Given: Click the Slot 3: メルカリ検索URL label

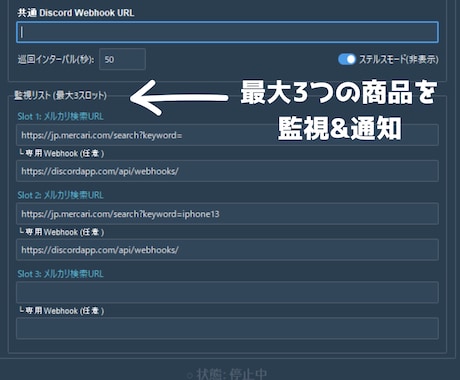Looking at the screenshot, I should 60,274.
